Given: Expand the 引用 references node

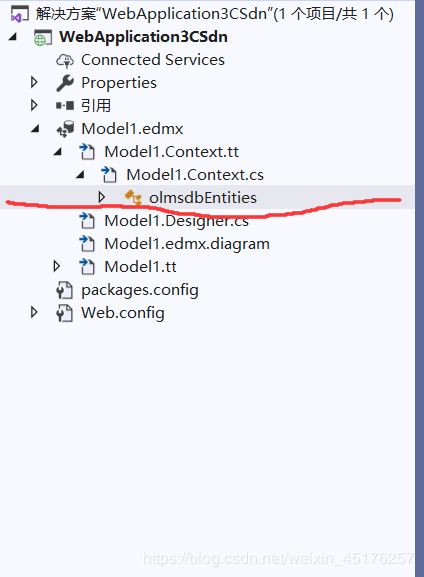Looking at the screenshot, I should pos(34,106).
